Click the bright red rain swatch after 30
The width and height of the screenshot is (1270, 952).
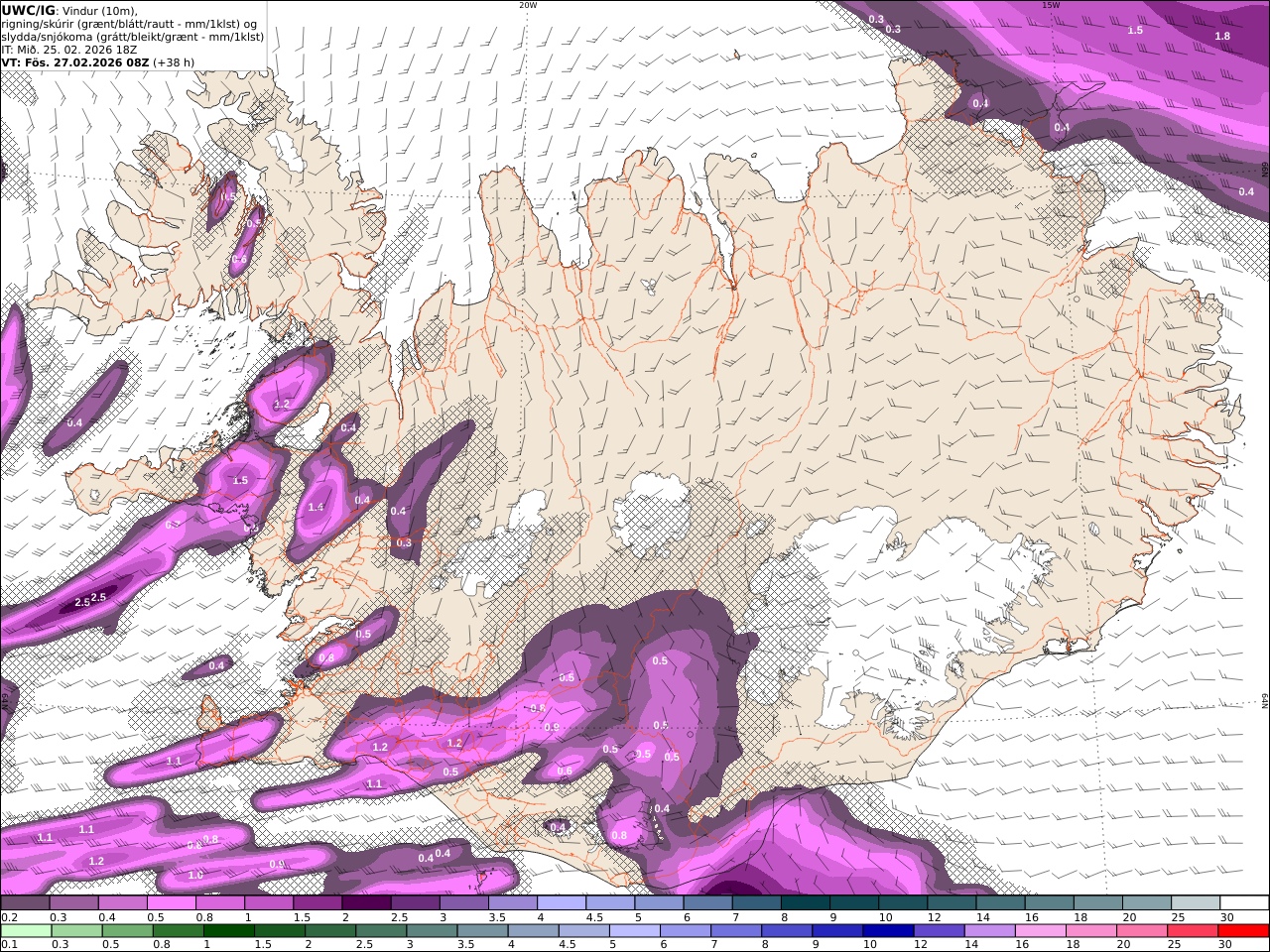pos(1243,931)
